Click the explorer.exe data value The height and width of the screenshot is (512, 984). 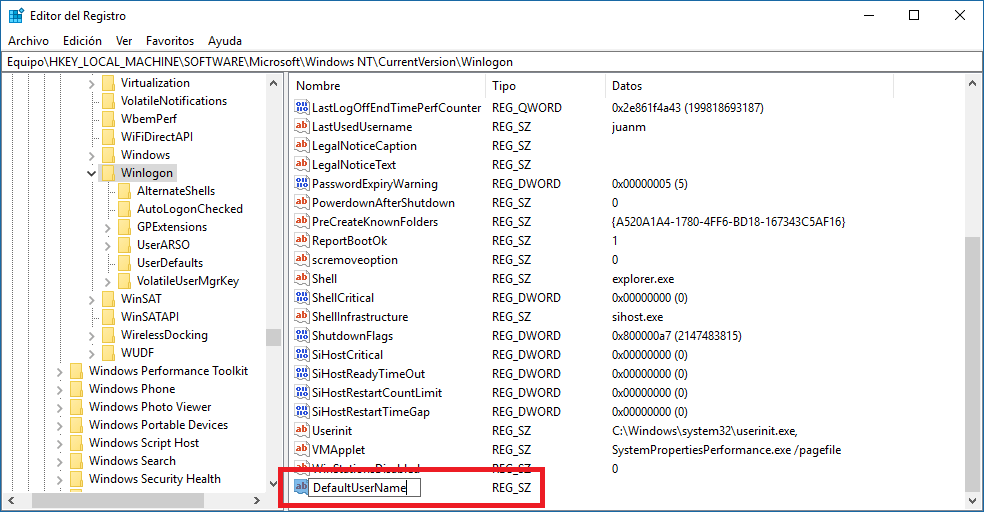[643, 279]
